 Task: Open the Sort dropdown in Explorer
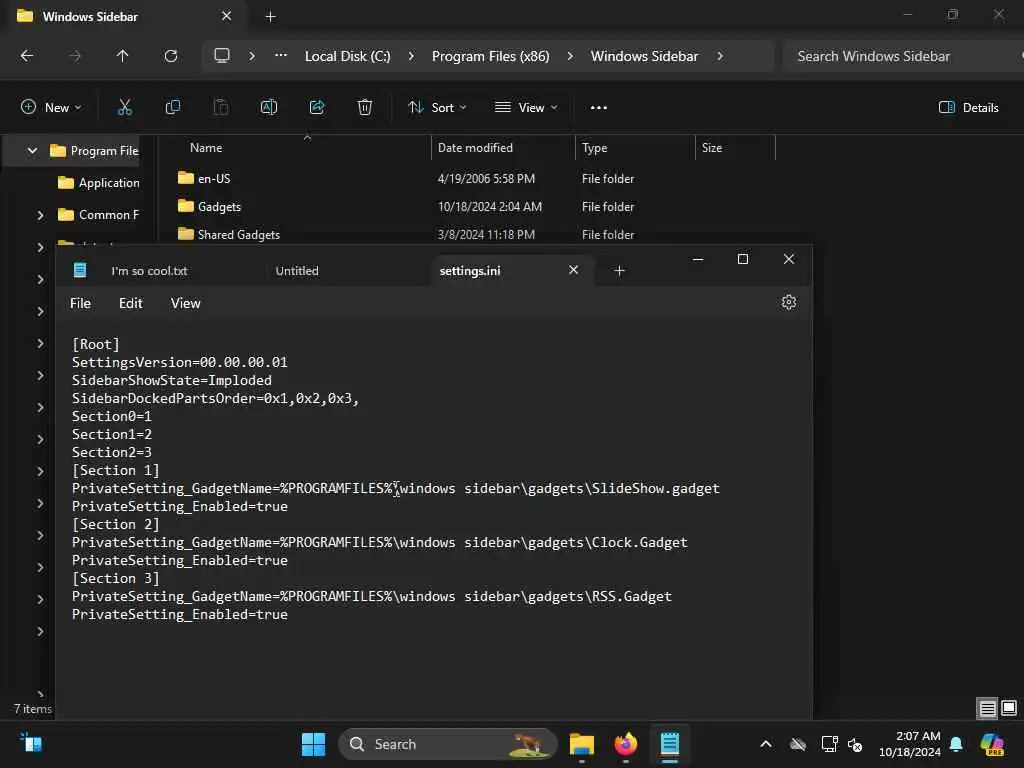437,108
